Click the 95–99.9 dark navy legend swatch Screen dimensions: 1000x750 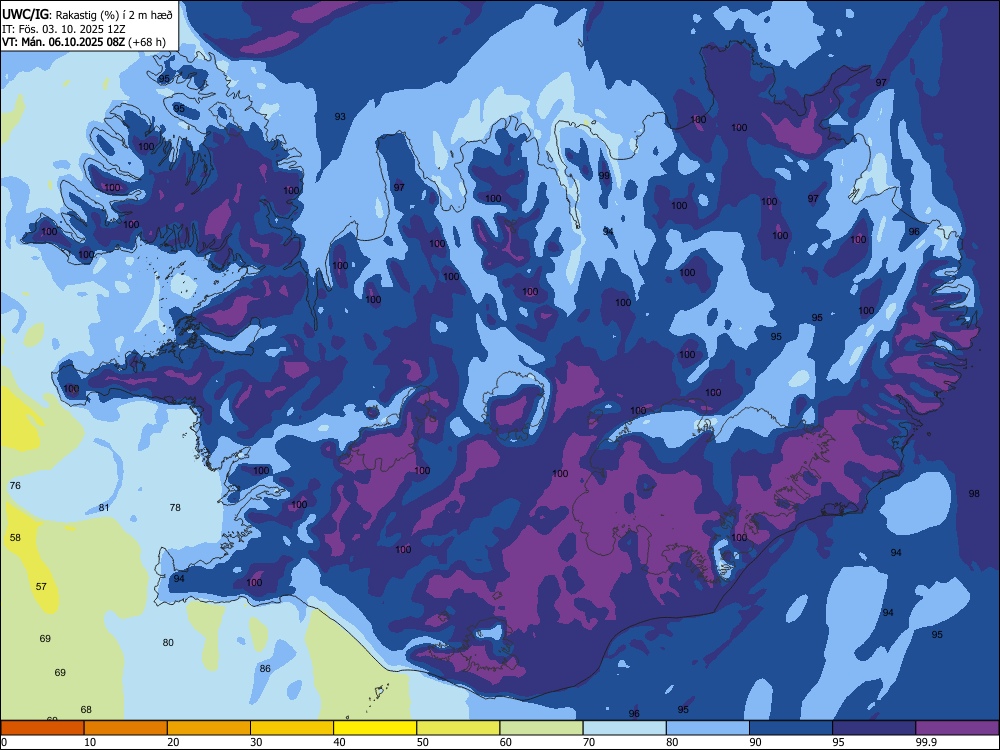(x=874, y=728)
